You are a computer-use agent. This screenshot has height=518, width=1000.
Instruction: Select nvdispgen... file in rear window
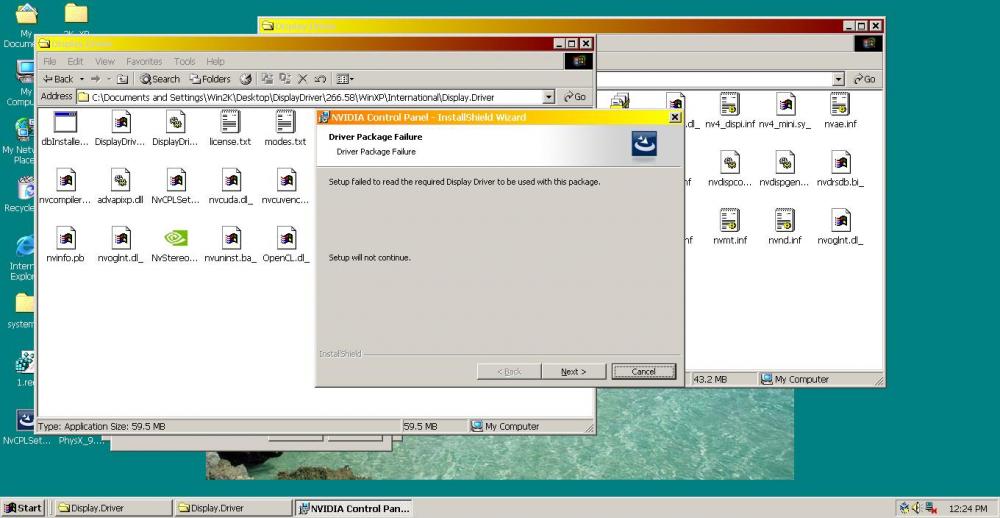tap(785, 170)
